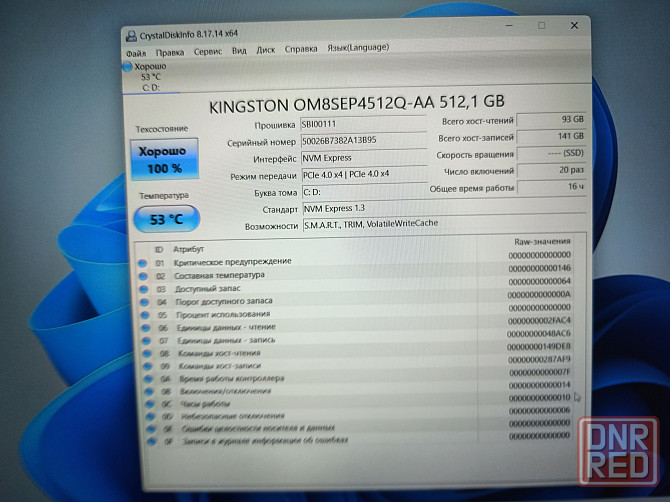Select the Порог доступного запаса attribute text

[x=224, y=302]
